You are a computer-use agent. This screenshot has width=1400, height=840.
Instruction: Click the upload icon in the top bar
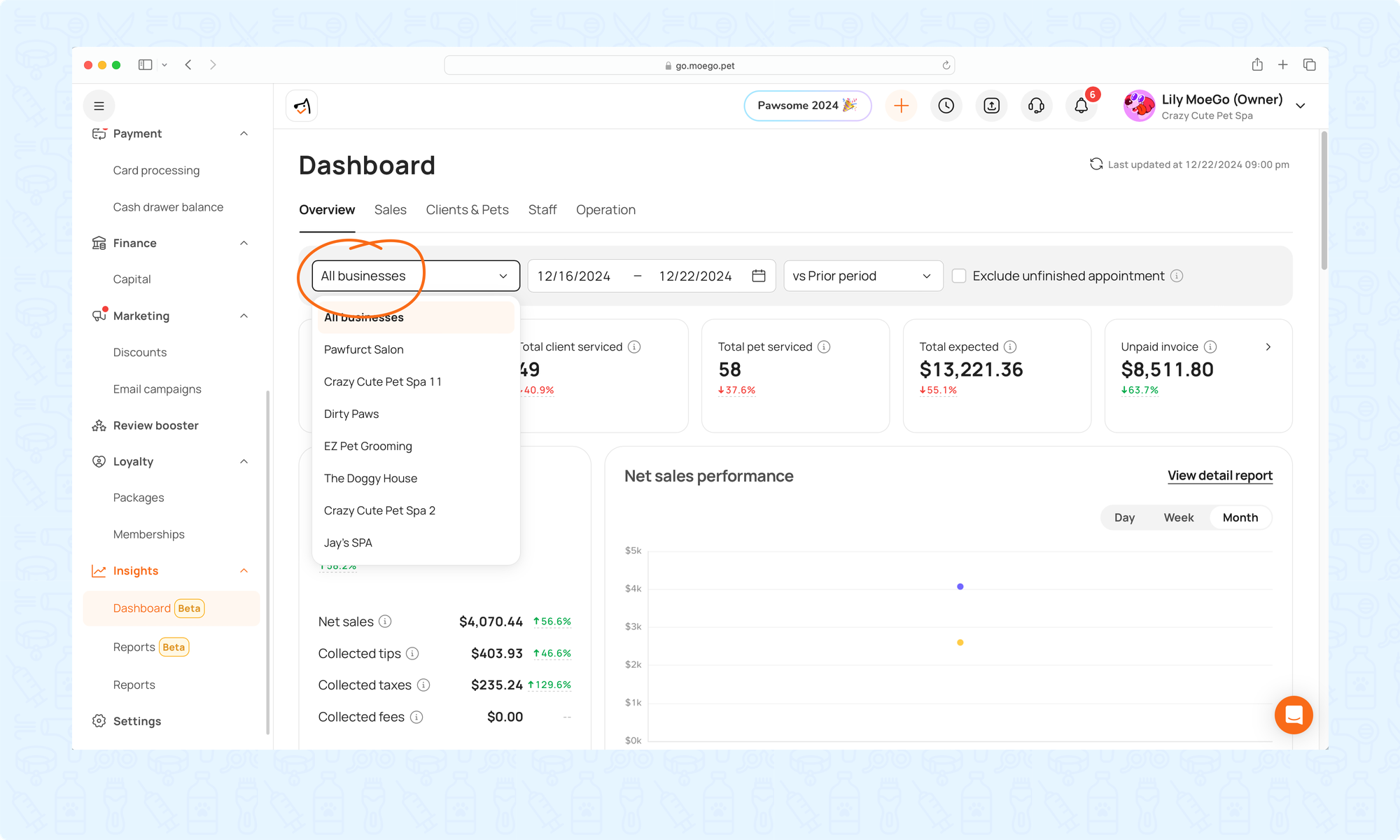991,106
